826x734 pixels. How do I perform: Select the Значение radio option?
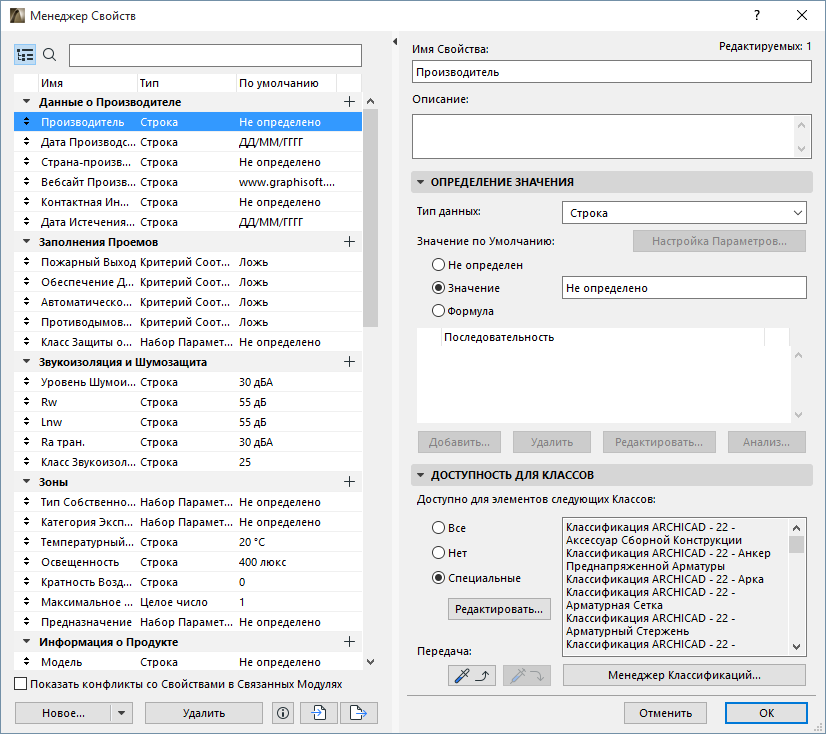[438, 288]
